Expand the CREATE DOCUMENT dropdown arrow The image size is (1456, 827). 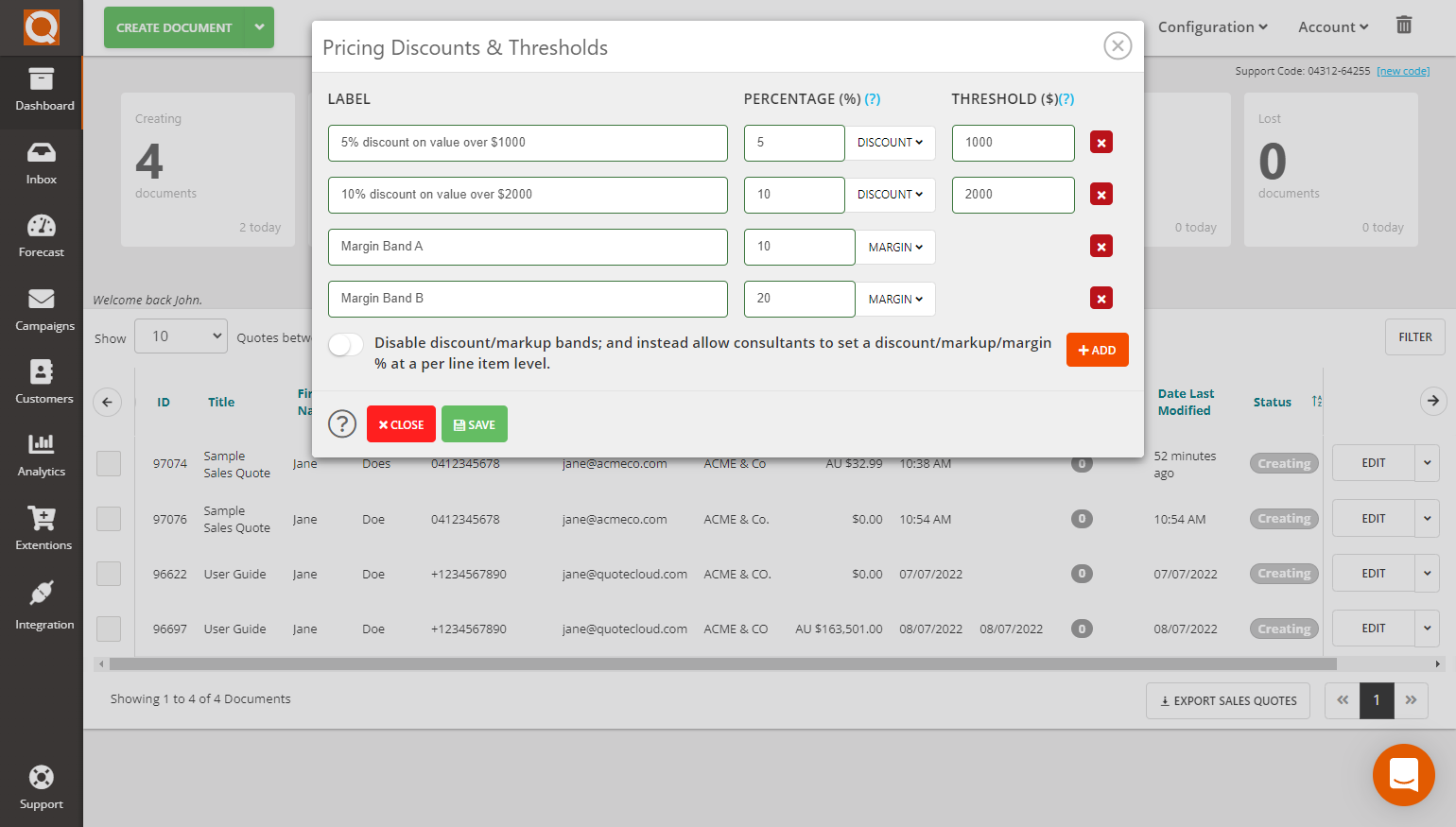tap(260, 27)
